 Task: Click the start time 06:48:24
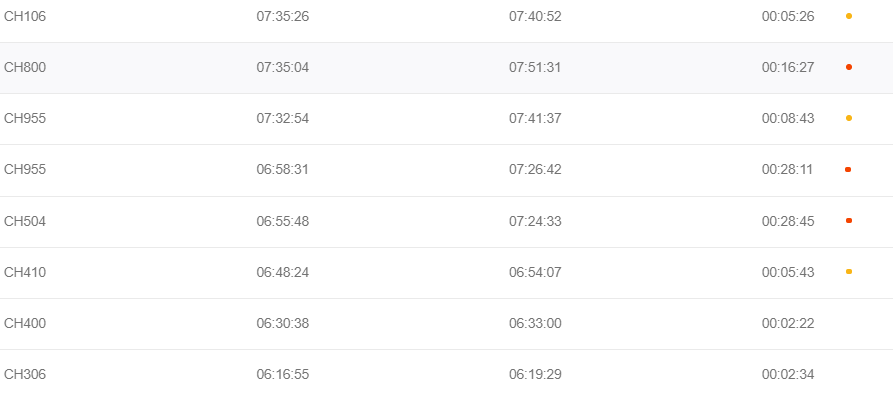[282, 272]
